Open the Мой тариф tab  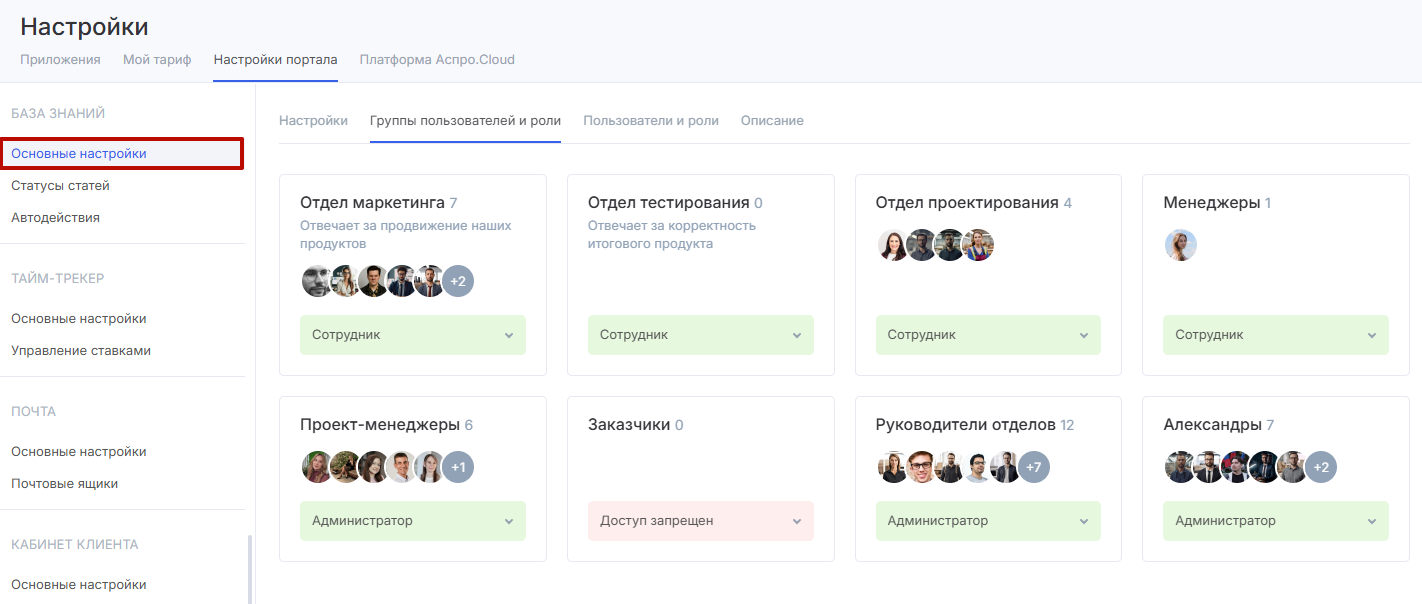[x=157, y=60]
